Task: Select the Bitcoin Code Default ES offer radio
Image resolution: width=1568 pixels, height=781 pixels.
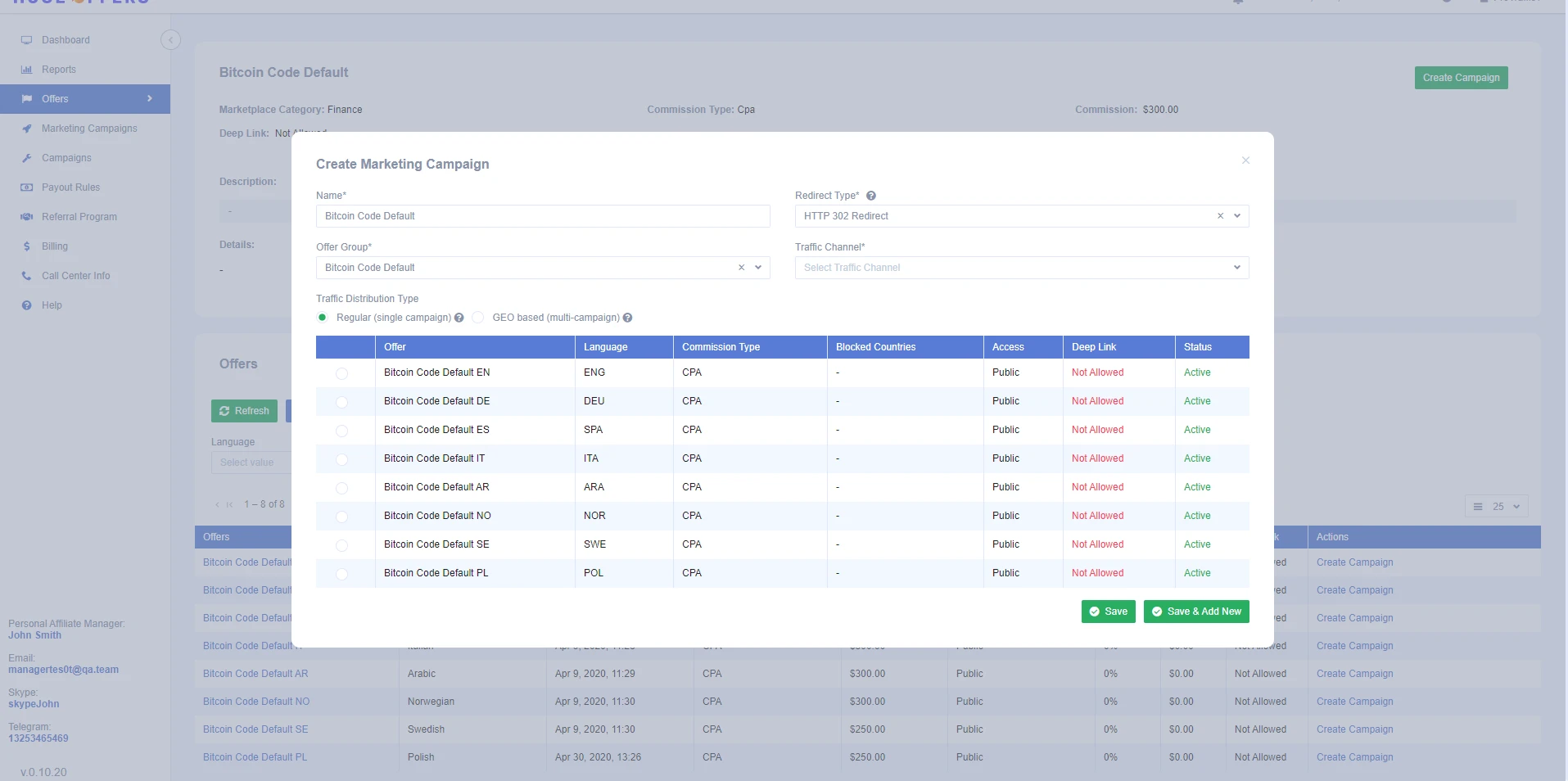Action: [x=342, y=431]
